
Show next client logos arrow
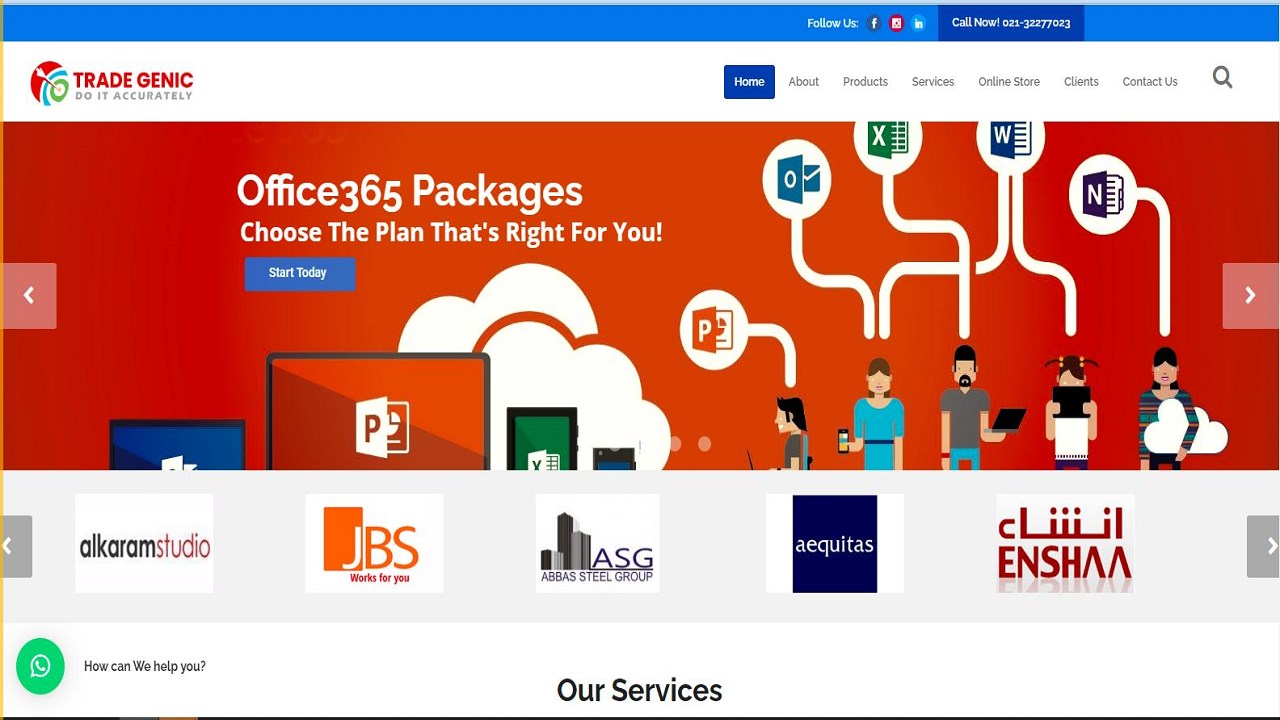(1262, 546)
